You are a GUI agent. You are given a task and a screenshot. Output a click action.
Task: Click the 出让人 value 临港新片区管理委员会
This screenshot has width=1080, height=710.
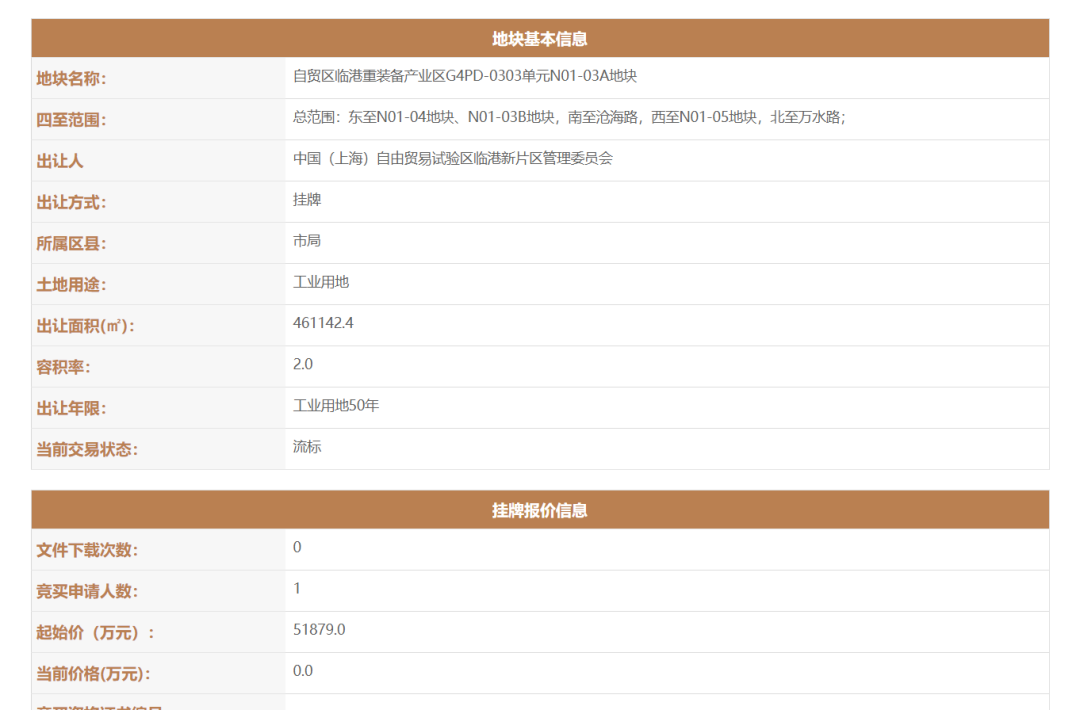click(x=453, y=158)
